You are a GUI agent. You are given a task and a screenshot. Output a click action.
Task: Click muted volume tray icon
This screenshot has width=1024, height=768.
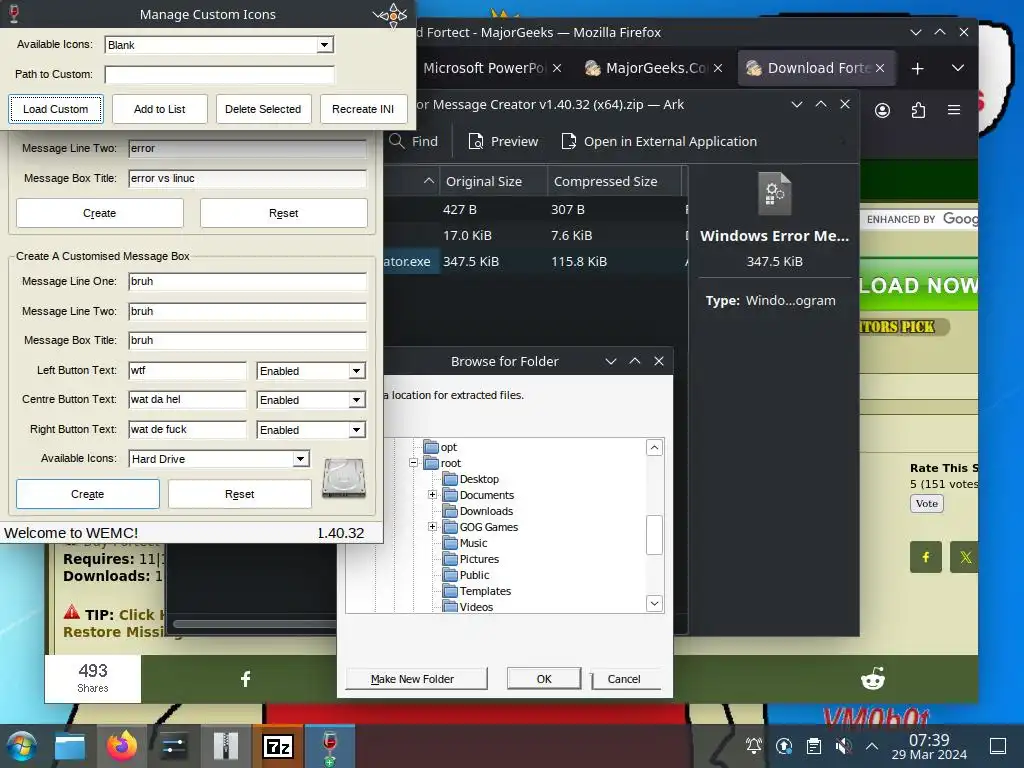843,745
